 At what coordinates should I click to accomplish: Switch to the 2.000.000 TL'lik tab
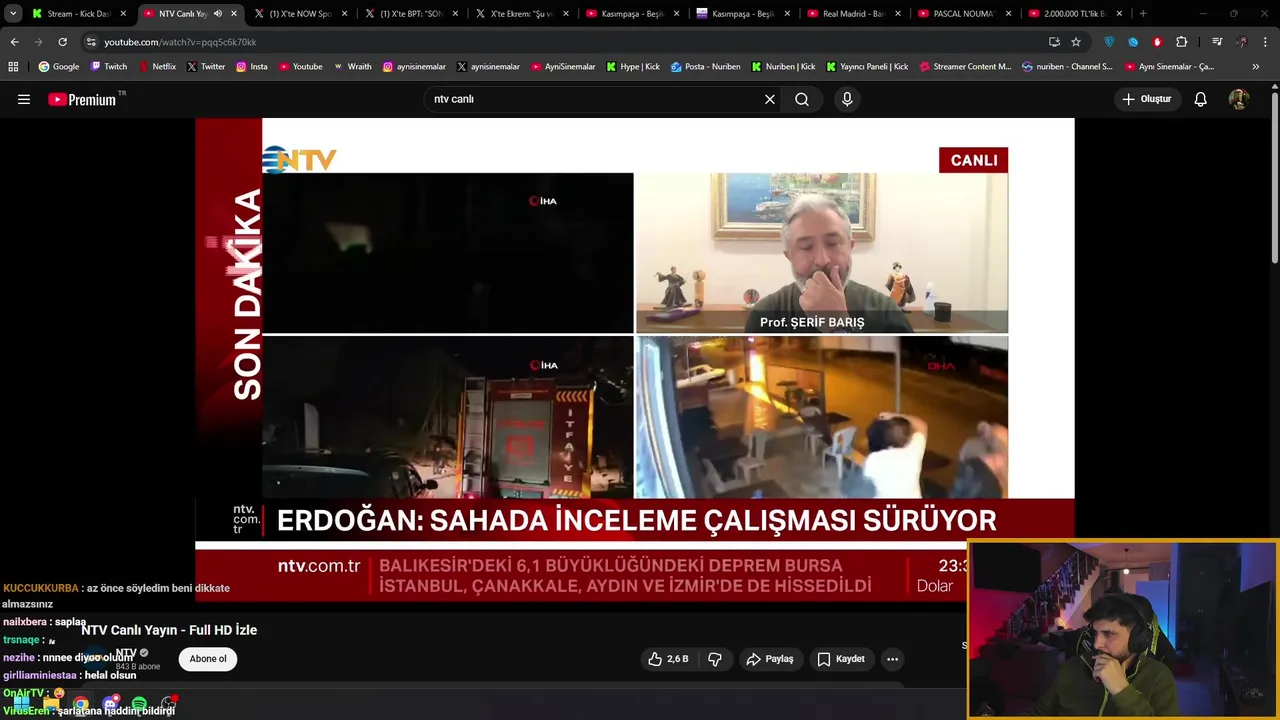tap(1075, 13)
